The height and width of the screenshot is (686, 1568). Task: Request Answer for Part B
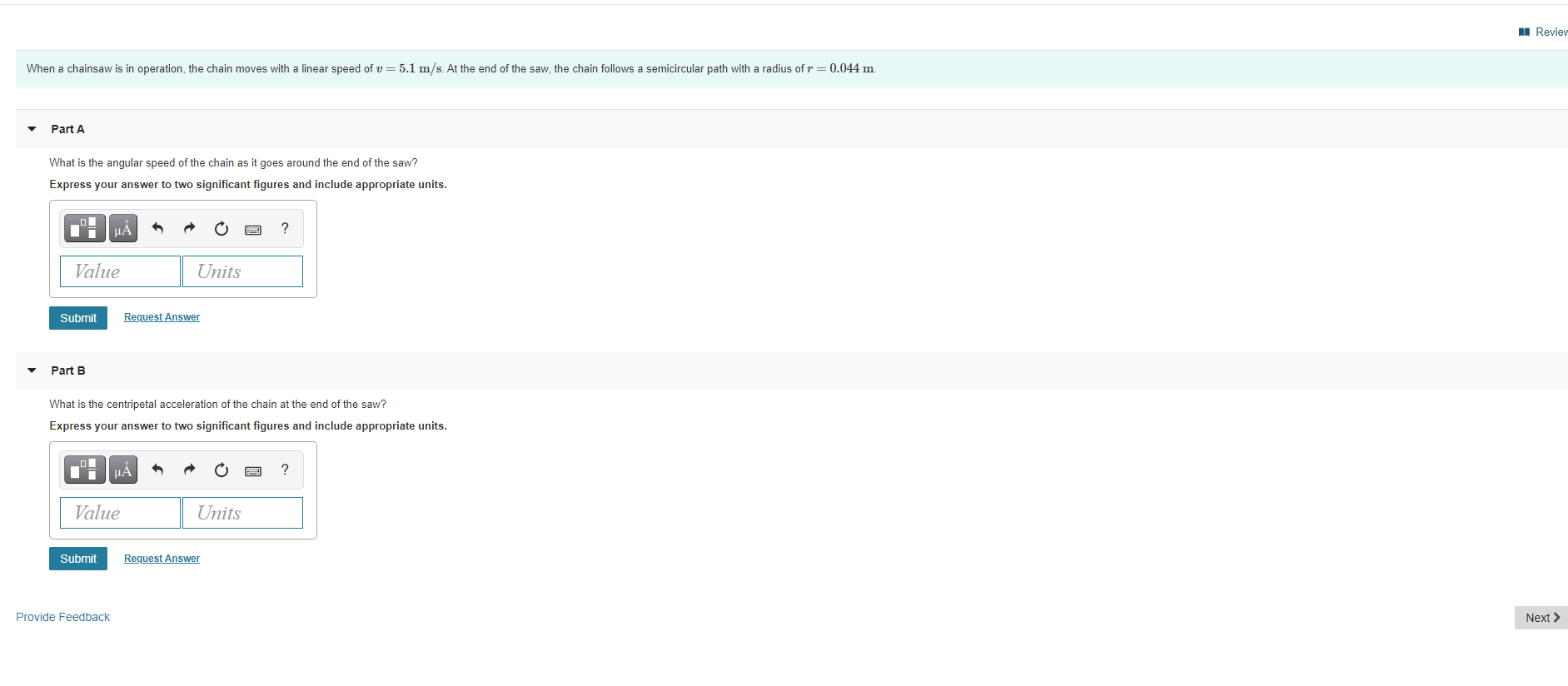[162, 559]
